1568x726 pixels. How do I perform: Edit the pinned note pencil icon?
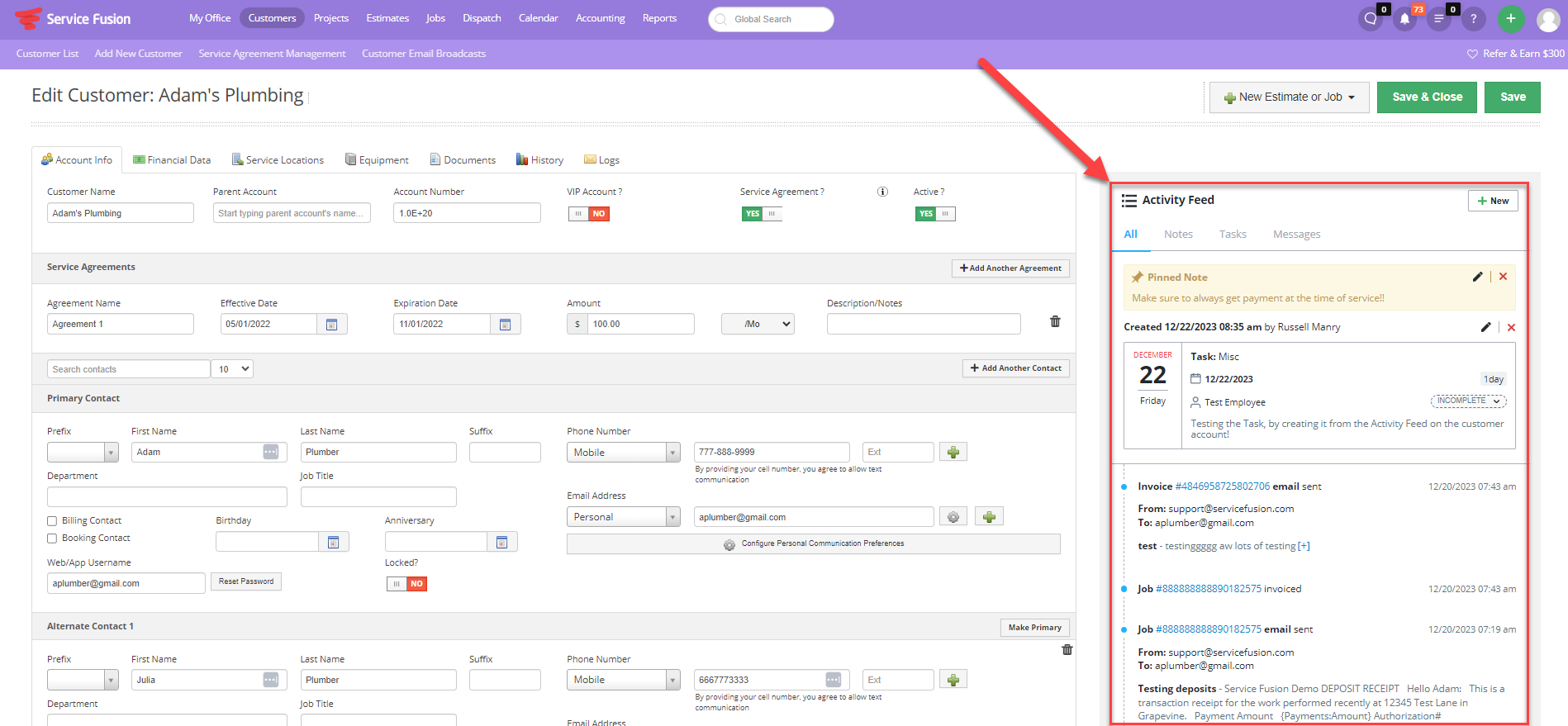pos(1477,277)
